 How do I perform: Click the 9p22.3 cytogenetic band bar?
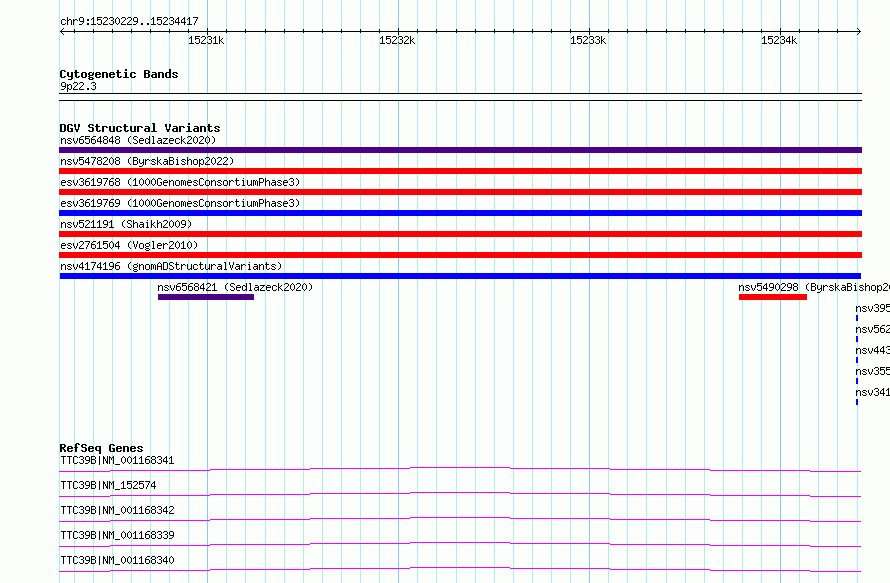point(460,97)
